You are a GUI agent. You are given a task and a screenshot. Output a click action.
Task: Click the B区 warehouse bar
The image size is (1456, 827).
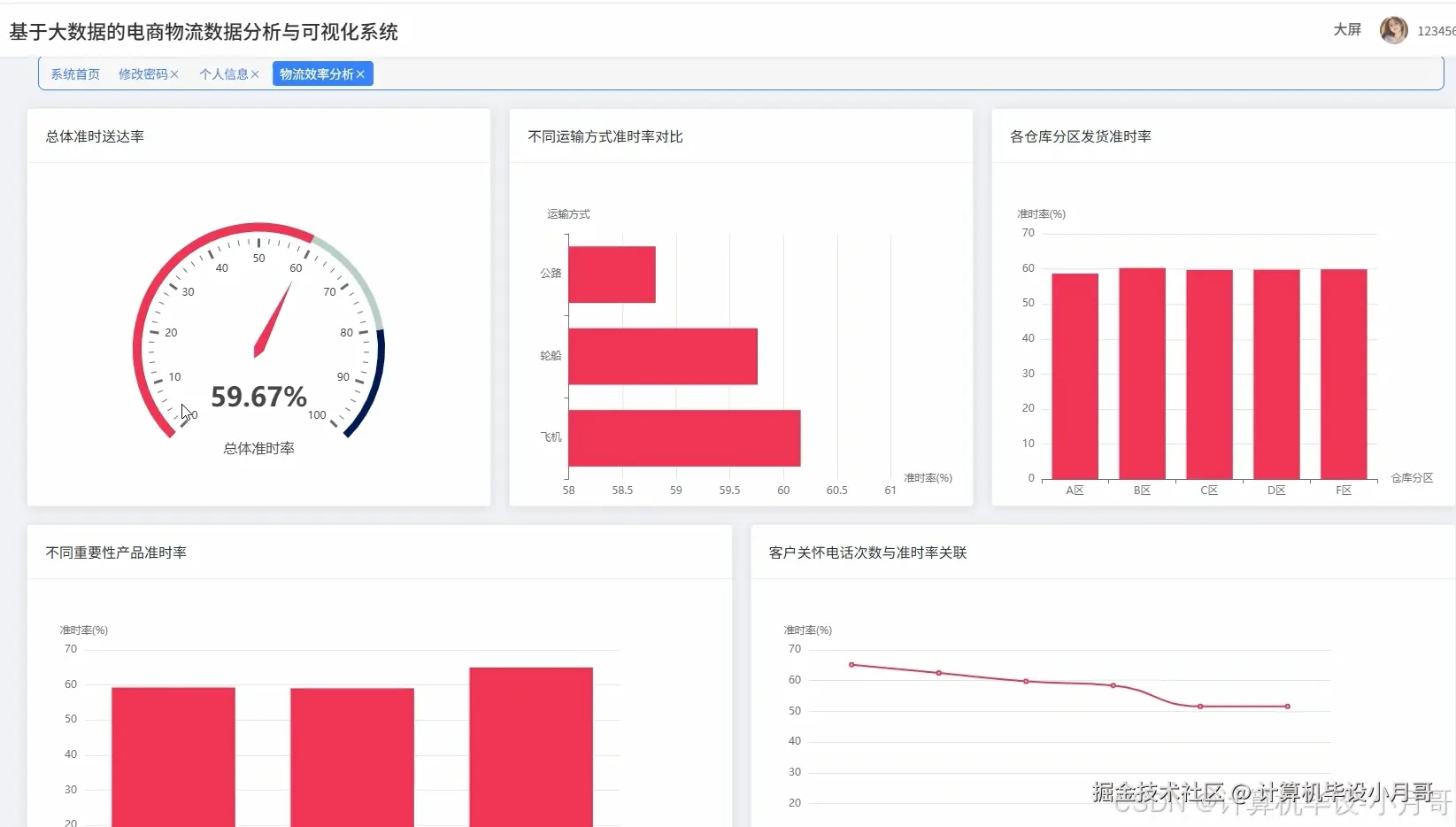pyautogui.click(x=1142, y=374)
